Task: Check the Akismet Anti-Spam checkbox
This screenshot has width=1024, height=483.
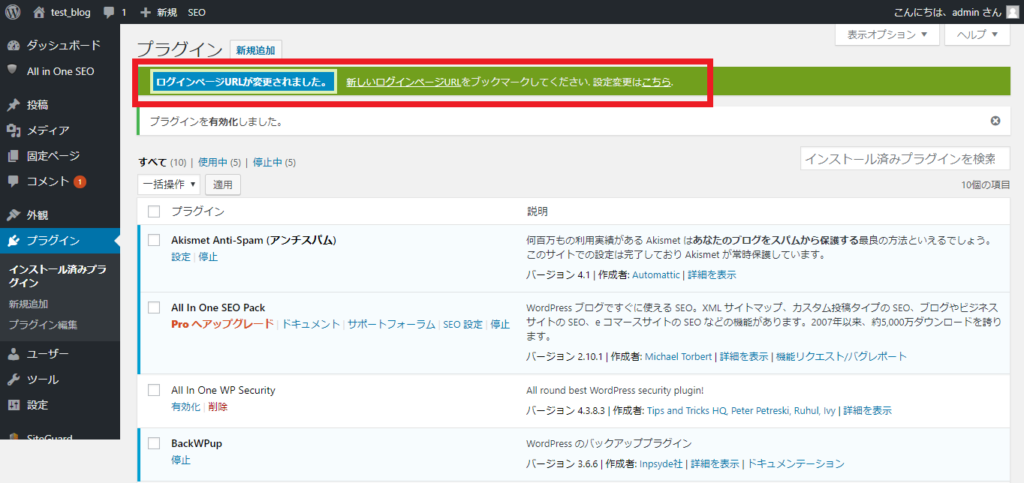Action: coord(154,240)
